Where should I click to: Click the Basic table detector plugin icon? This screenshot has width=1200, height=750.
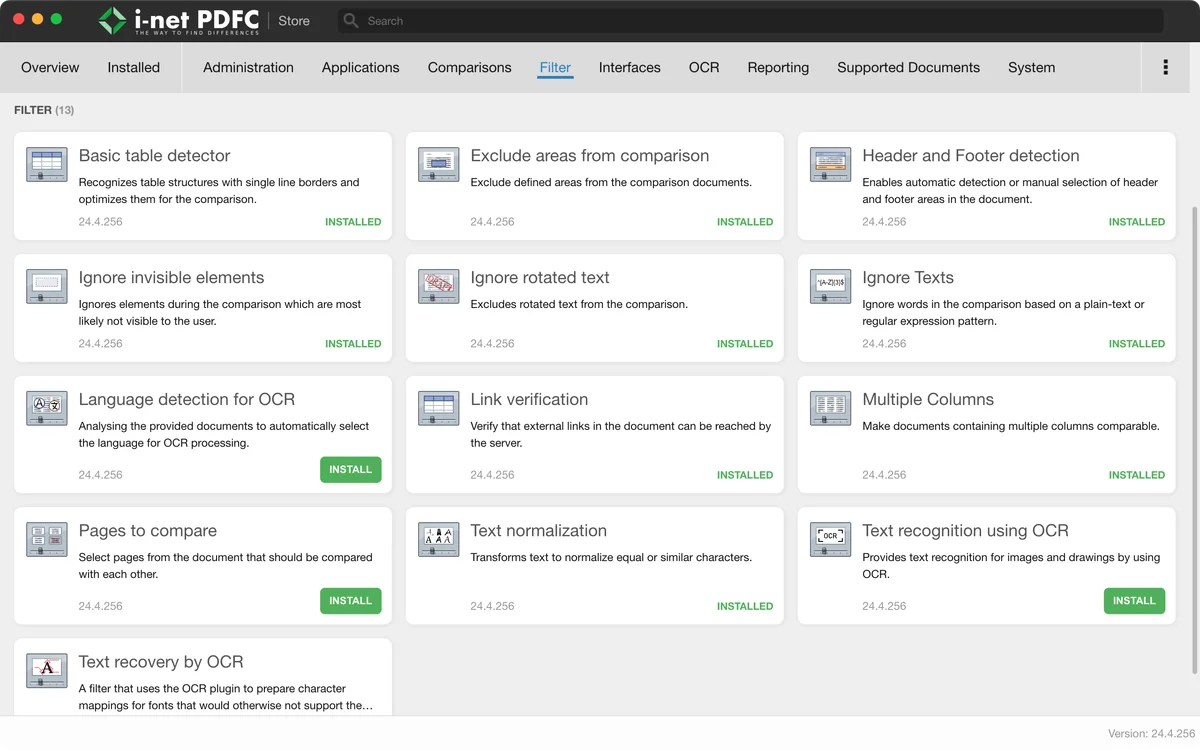pos(46,165)
